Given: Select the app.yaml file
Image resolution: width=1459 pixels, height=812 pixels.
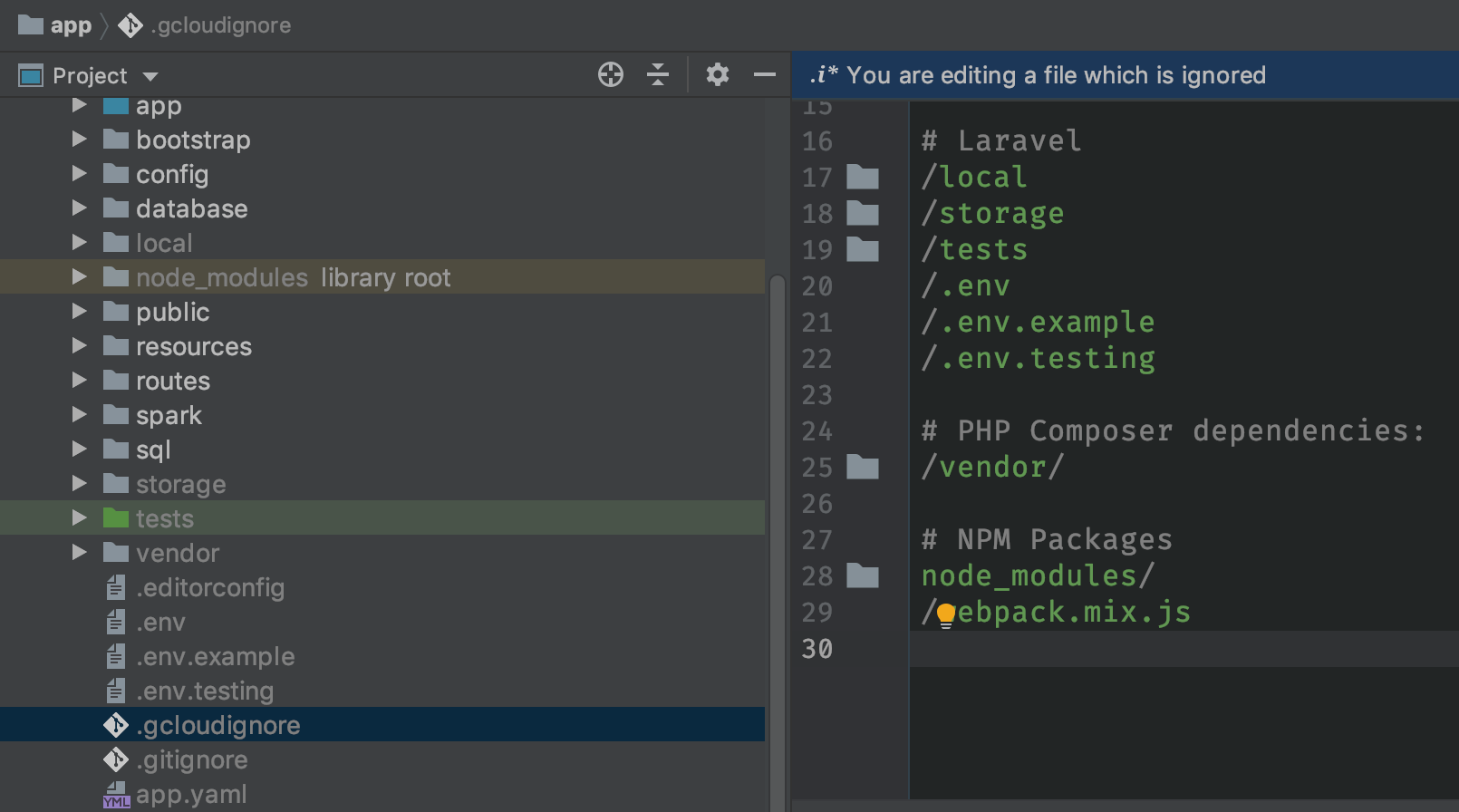Looking at the screenshot, I should pyautogui.click(x=382, y=795).
